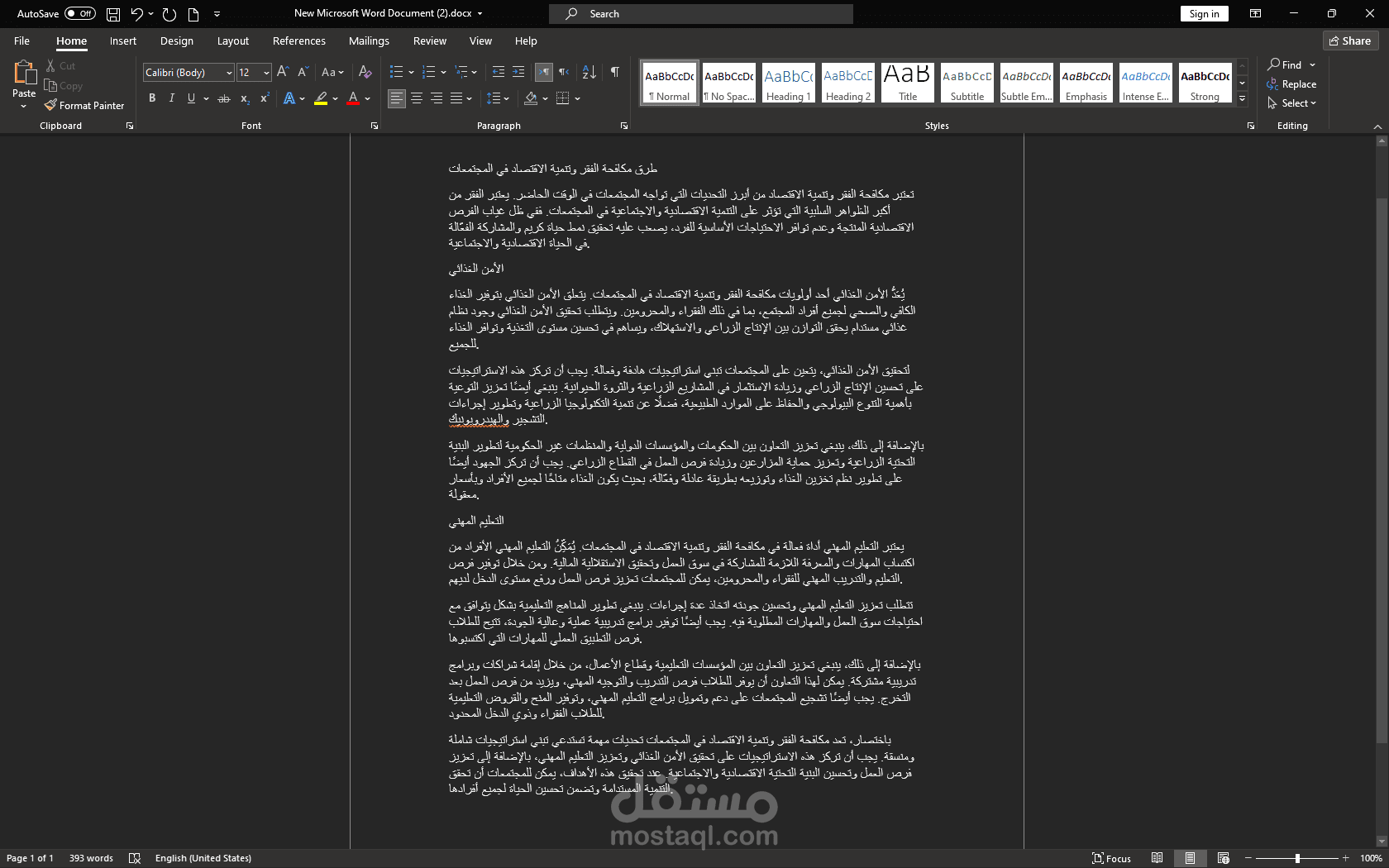
Task: Switch to Read Mode view icon
Action: [x=1157, y=858]
